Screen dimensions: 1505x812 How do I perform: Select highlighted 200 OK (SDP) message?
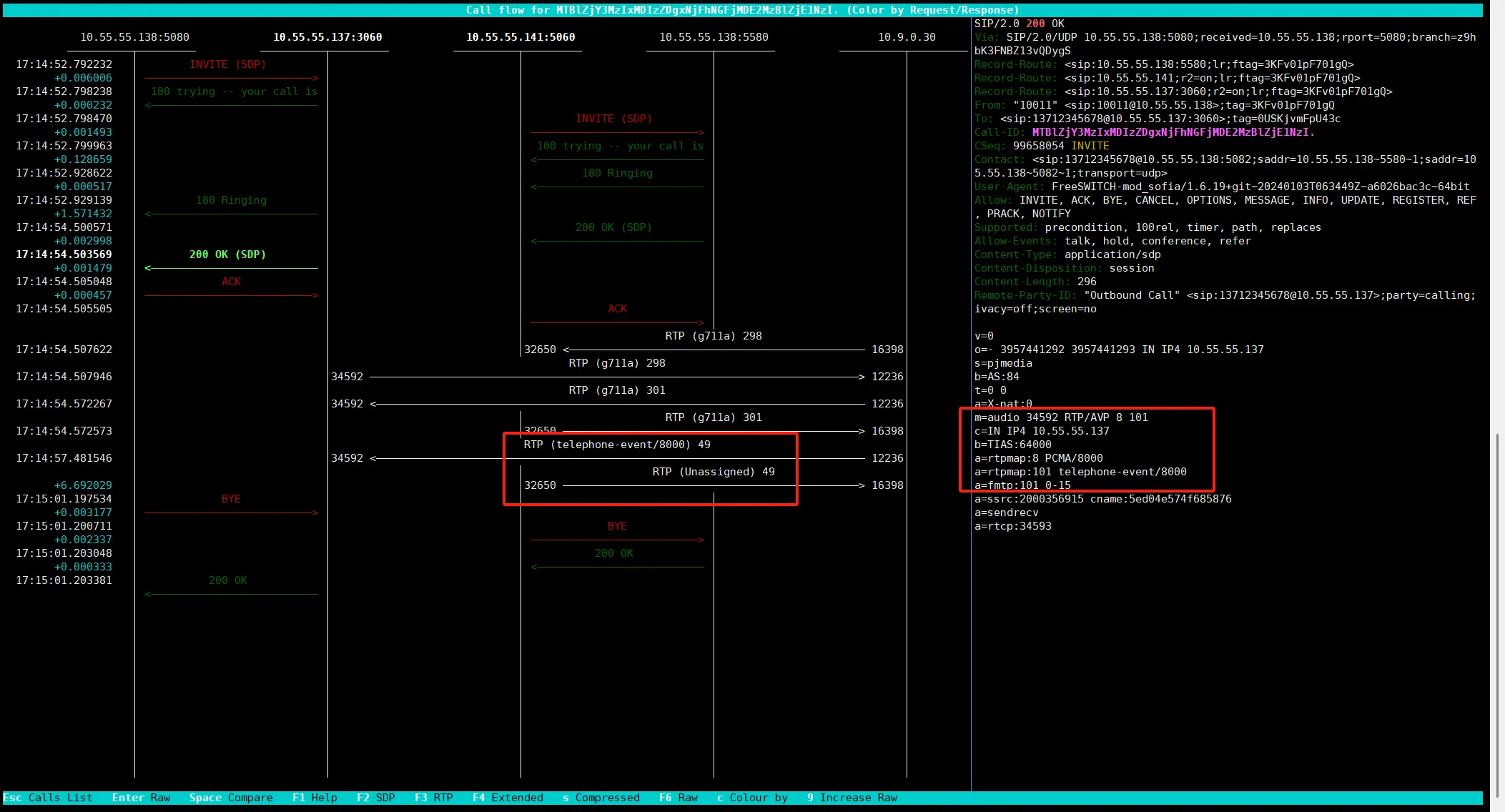pos(227,255)
